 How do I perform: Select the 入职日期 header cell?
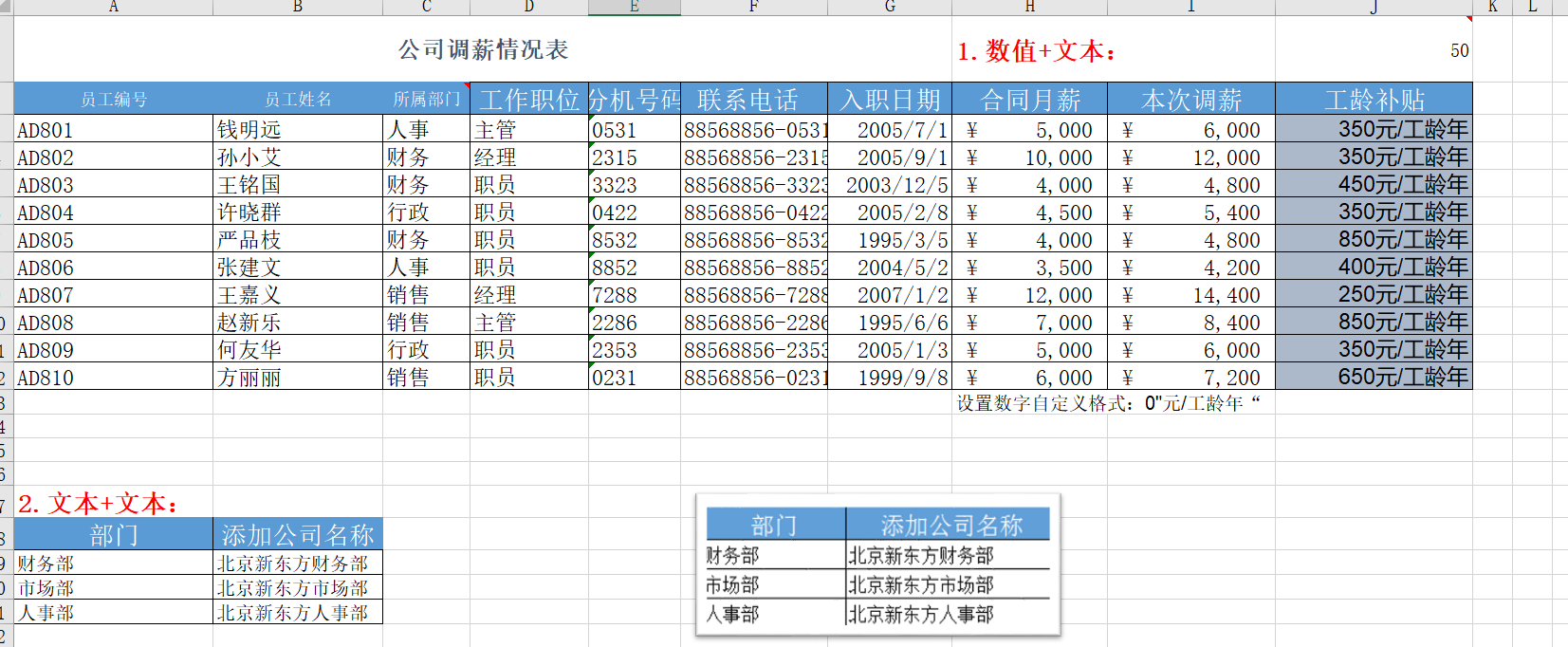point(890,100)
